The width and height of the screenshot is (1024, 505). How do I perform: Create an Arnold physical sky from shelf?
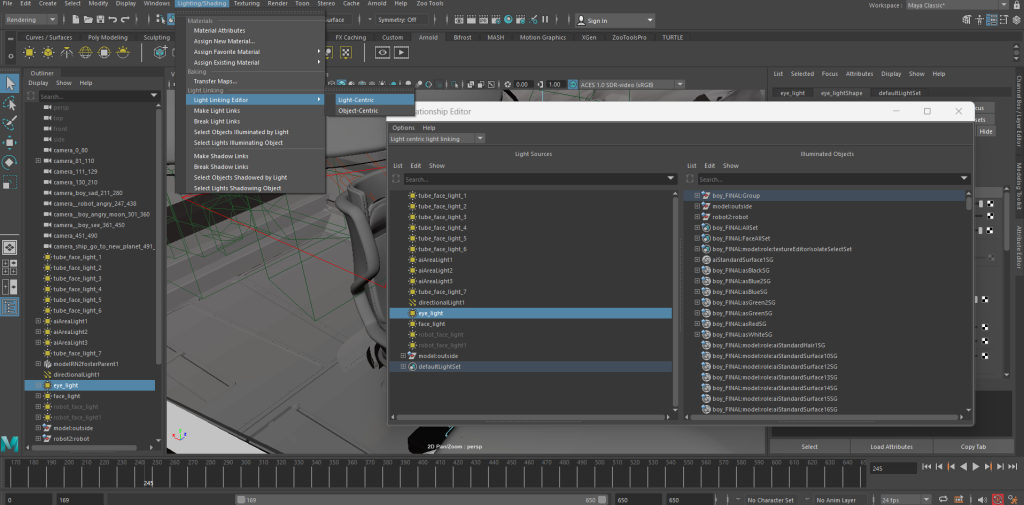[123, 52]
